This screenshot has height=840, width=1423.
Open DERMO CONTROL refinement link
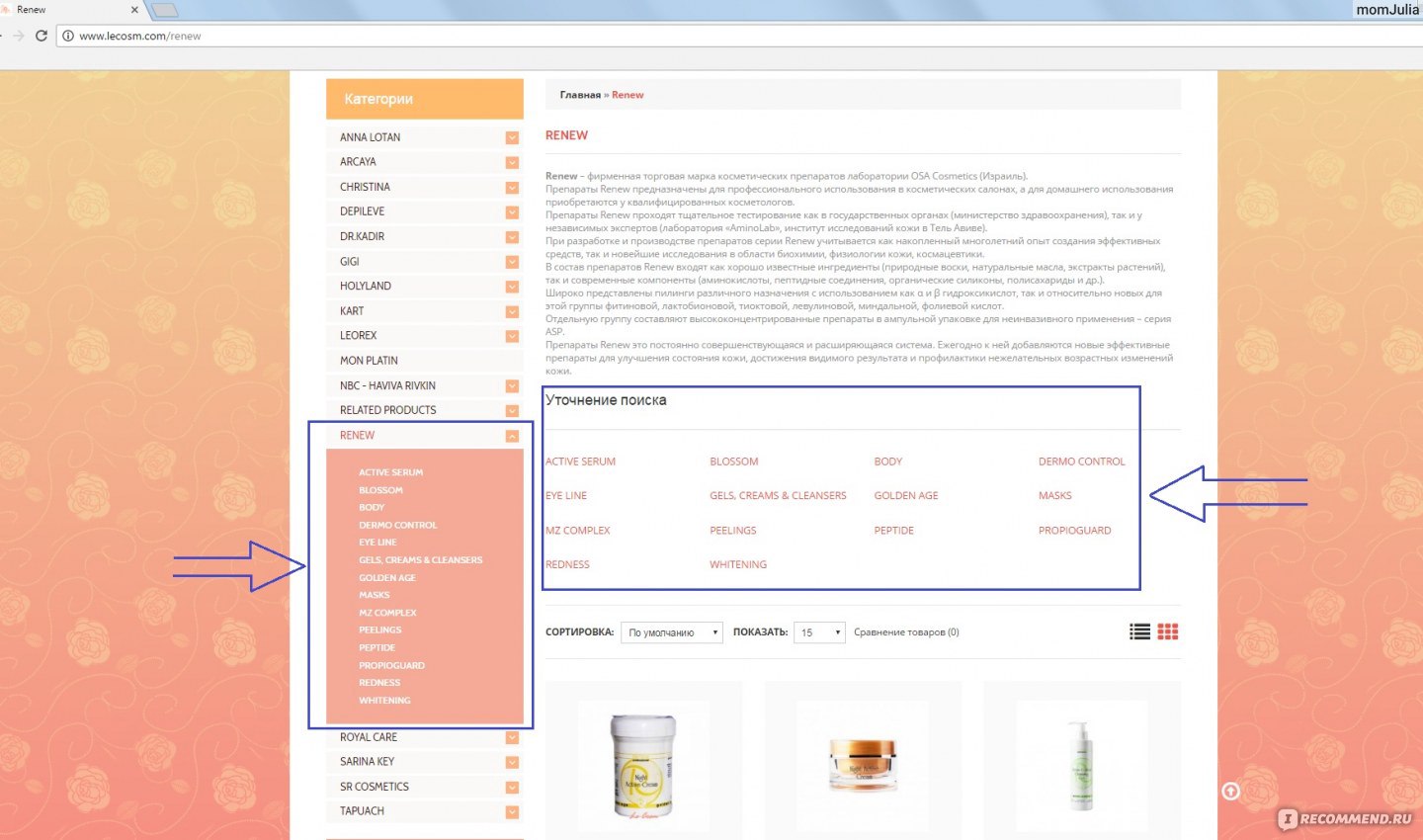(x=1081, y=462)
